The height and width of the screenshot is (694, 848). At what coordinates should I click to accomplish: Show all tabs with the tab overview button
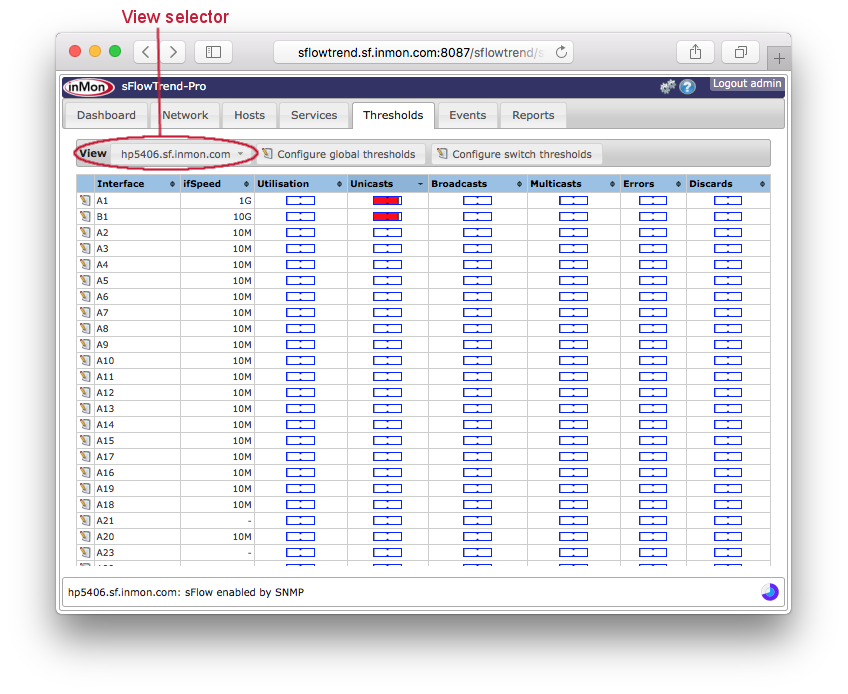[741, 52]
